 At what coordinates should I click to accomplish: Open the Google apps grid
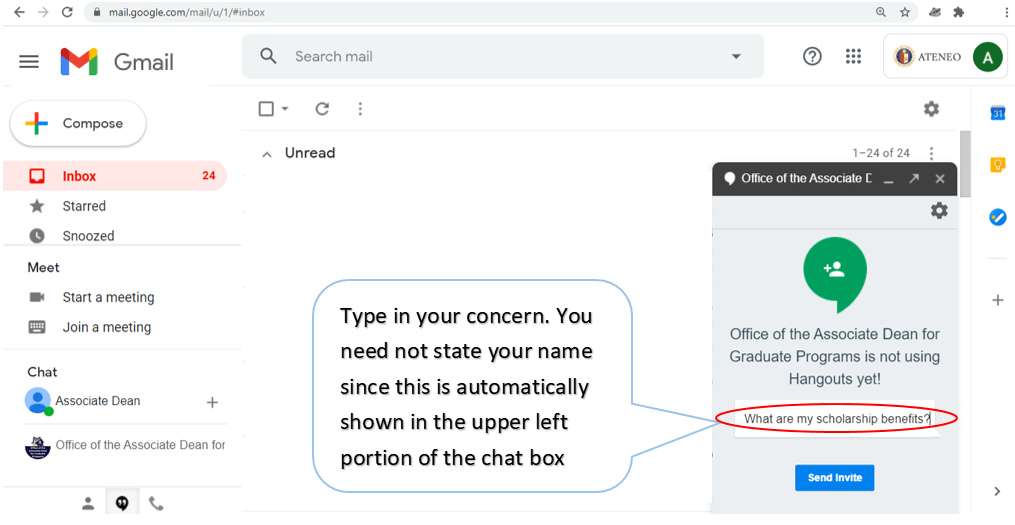point(853,56)
